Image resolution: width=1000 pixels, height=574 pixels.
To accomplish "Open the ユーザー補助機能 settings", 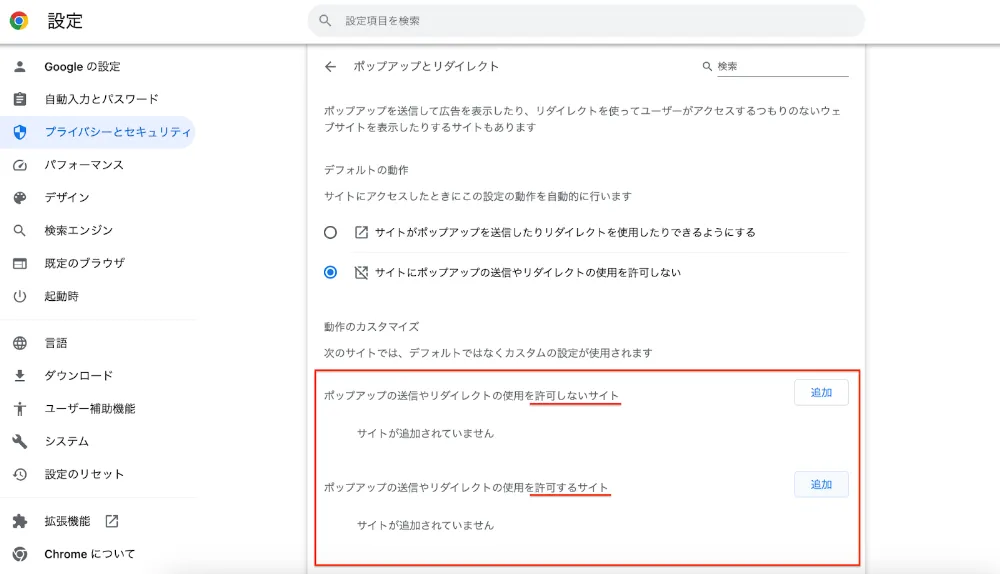I will tap(90, 408).
